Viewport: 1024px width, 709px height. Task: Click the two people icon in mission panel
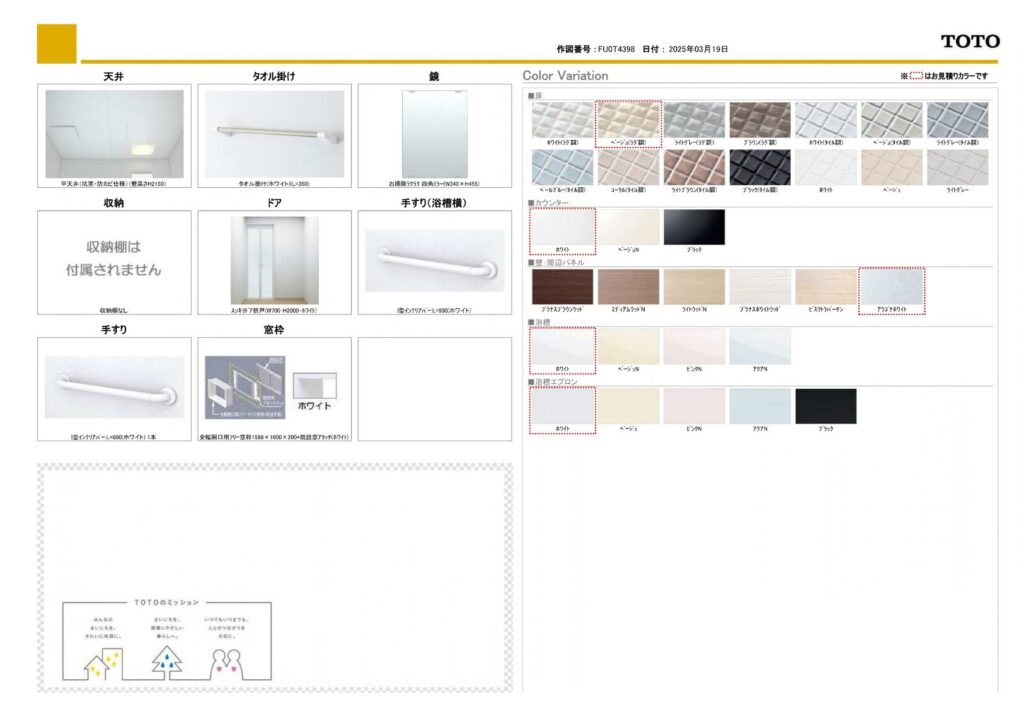[228, 662]
